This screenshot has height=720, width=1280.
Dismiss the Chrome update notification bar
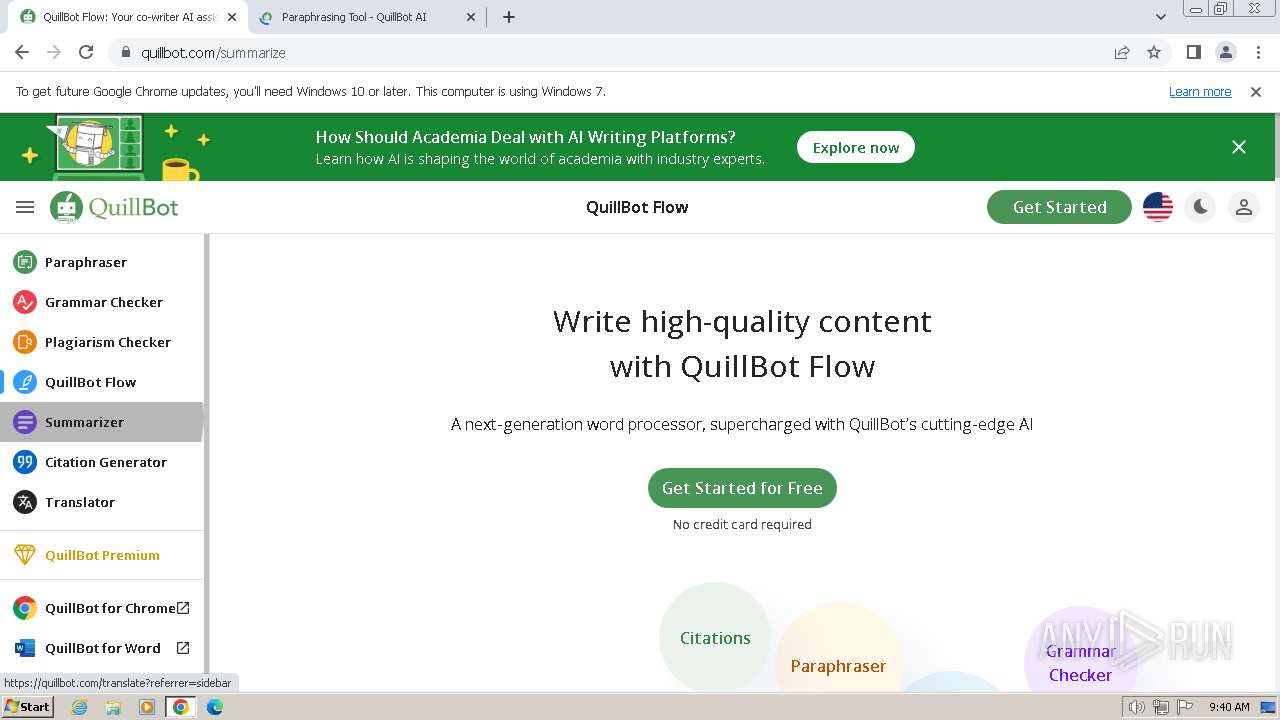(x=1256, y=91)
